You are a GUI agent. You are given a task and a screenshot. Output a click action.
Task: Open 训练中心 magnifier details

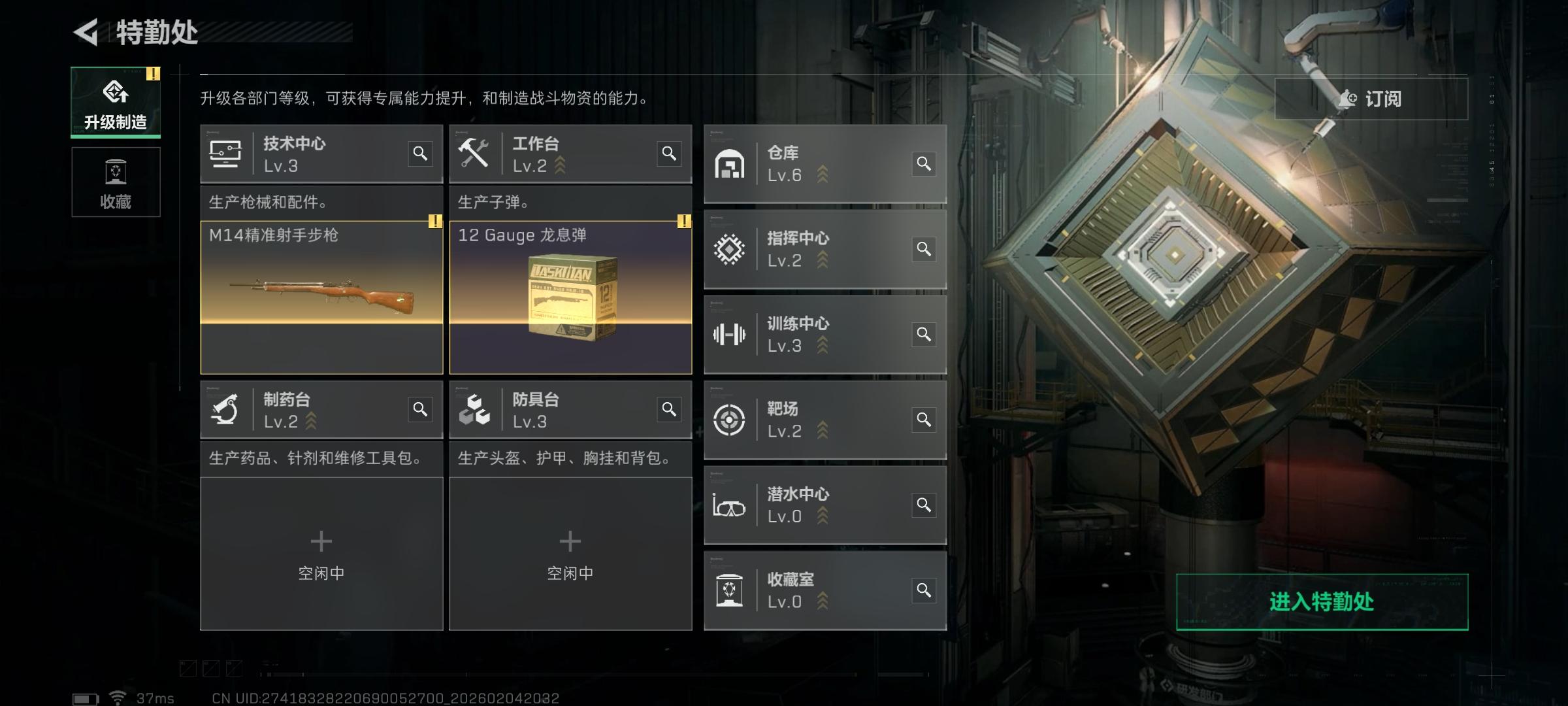[x=924, y=335]
